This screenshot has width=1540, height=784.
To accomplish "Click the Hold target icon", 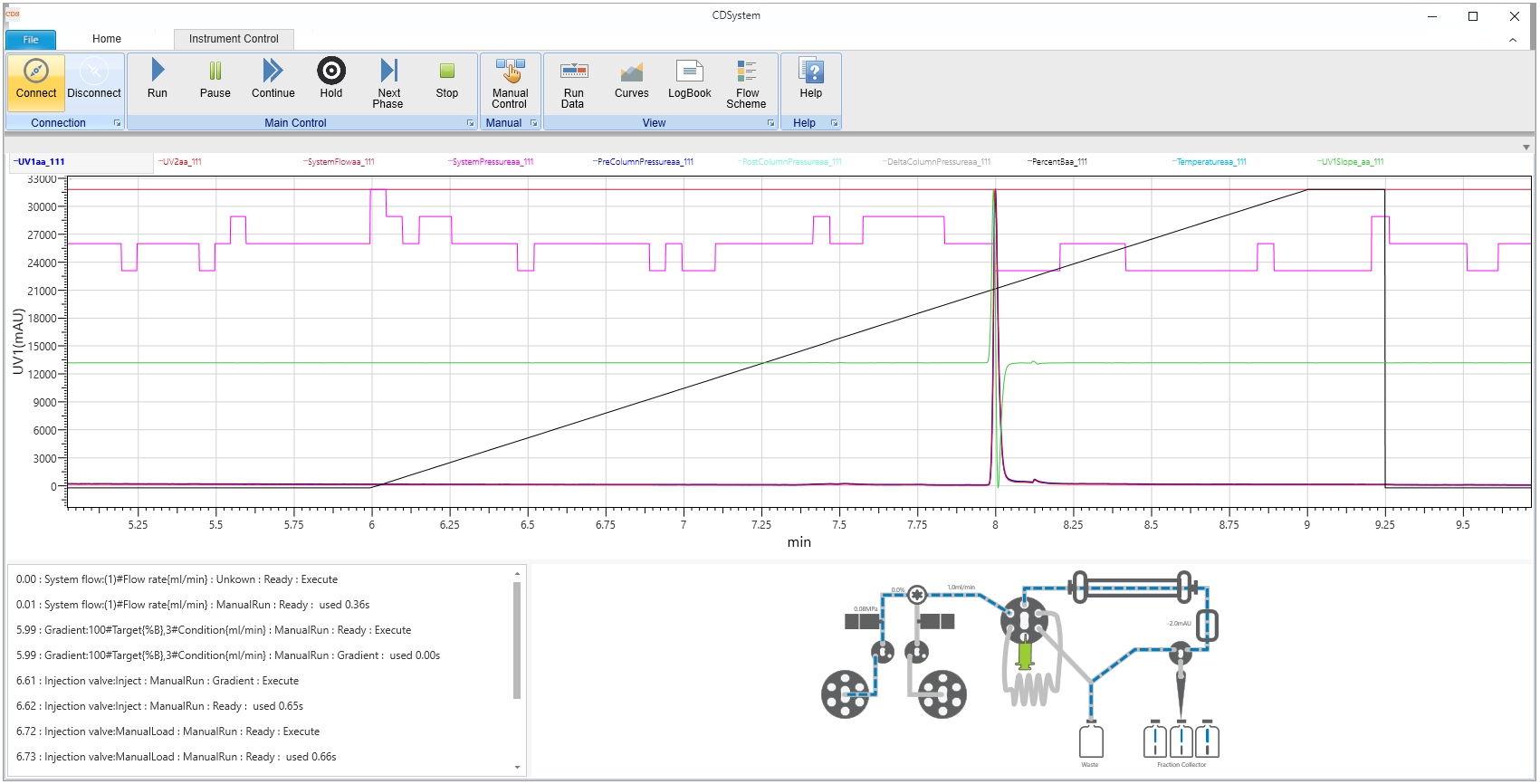I will pyautogui.click(x=331, y=71).
